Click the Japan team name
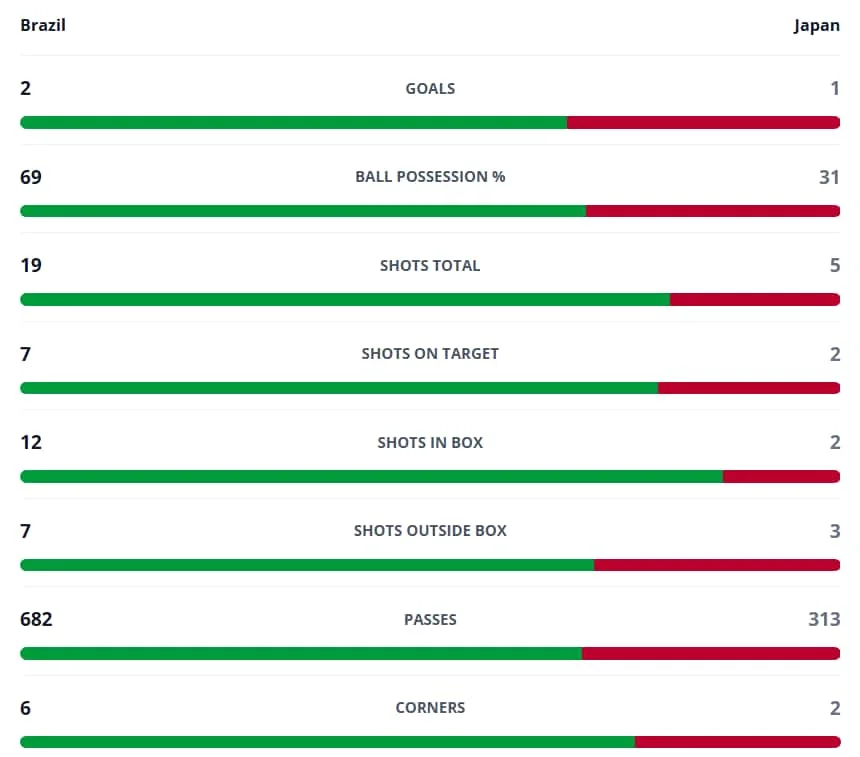Image resolution: width=860 pixels, height=757 pixels. [x=816, y=26]
